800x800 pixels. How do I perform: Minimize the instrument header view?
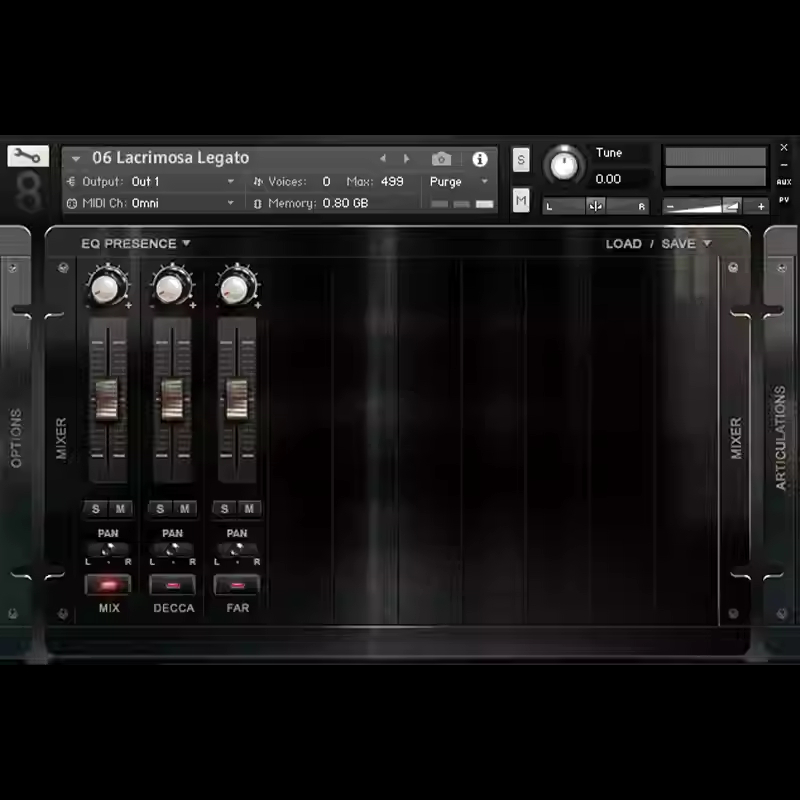784,165
